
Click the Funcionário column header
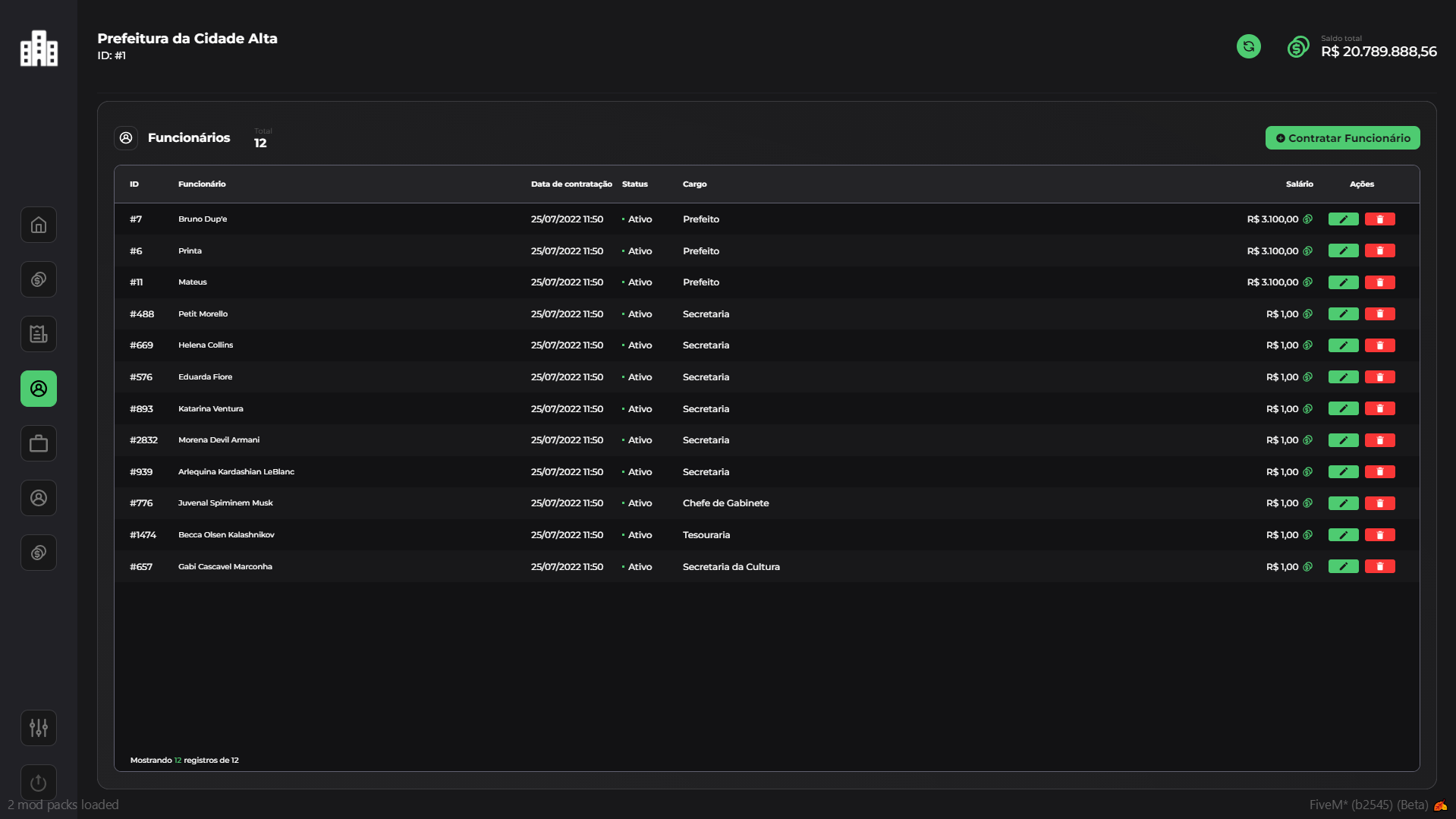coord(202,184)
